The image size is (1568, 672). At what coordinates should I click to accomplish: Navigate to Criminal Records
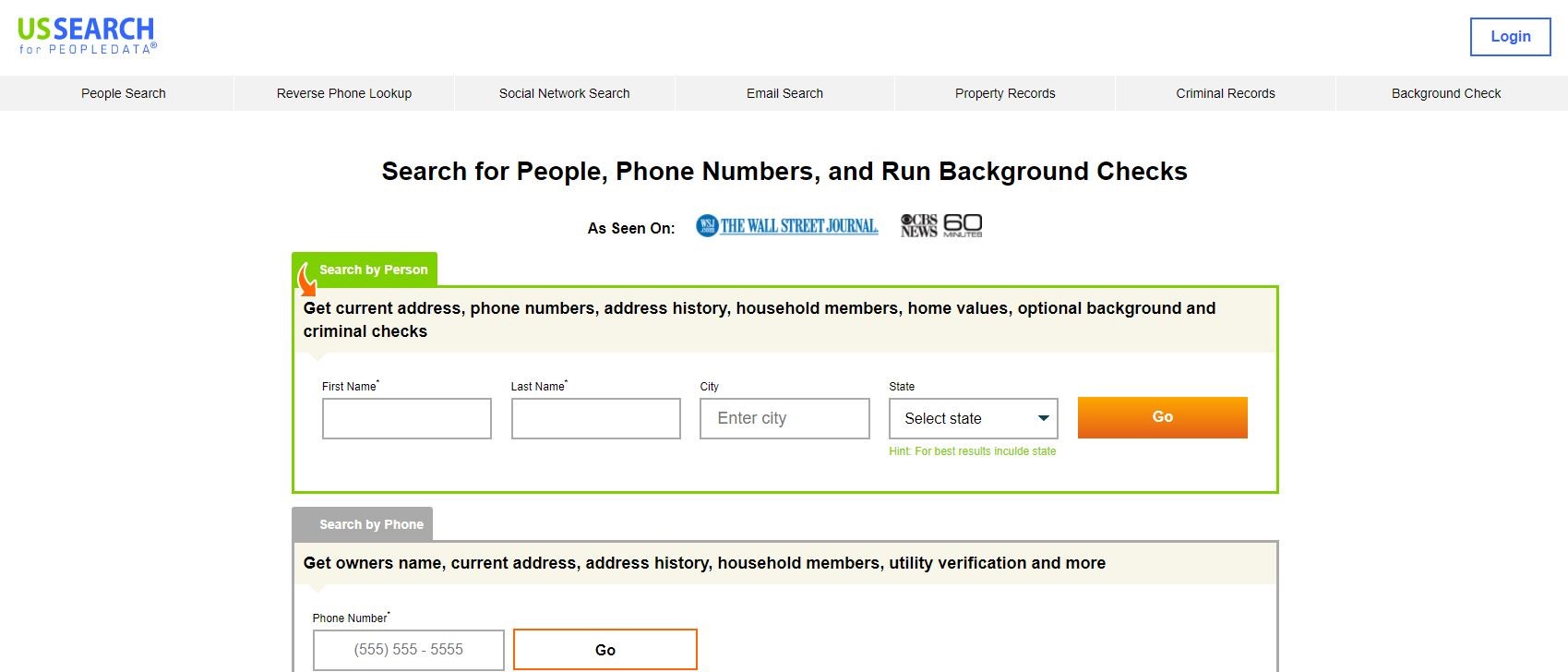pyautogui.click(x=1226, y=93)
